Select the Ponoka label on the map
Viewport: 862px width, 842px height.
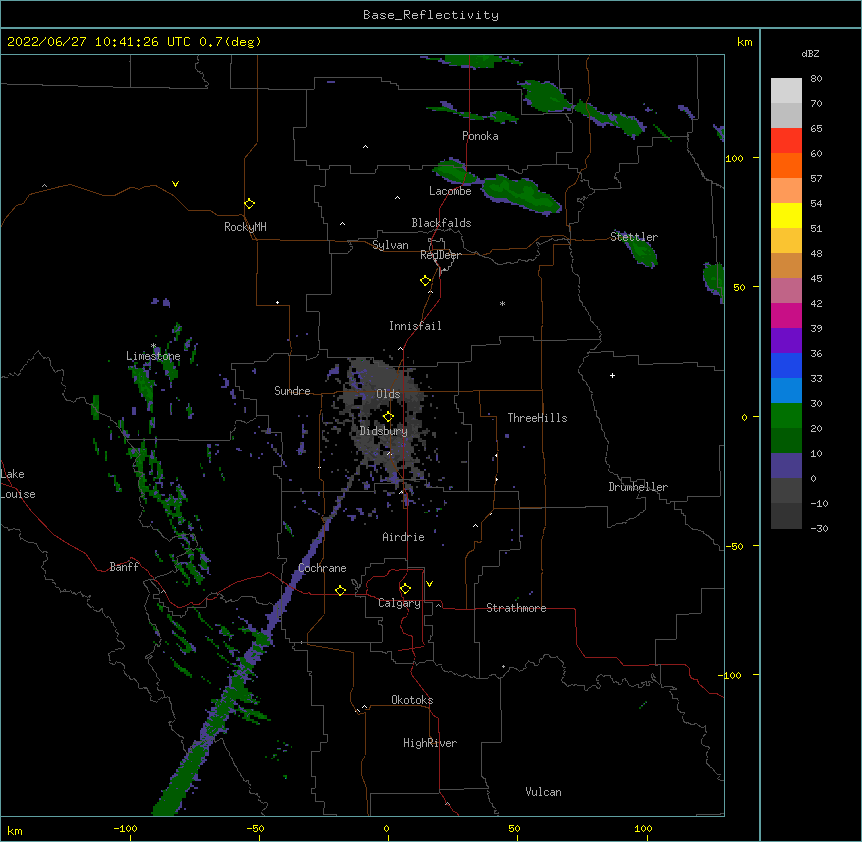click(x=480, y=136)
